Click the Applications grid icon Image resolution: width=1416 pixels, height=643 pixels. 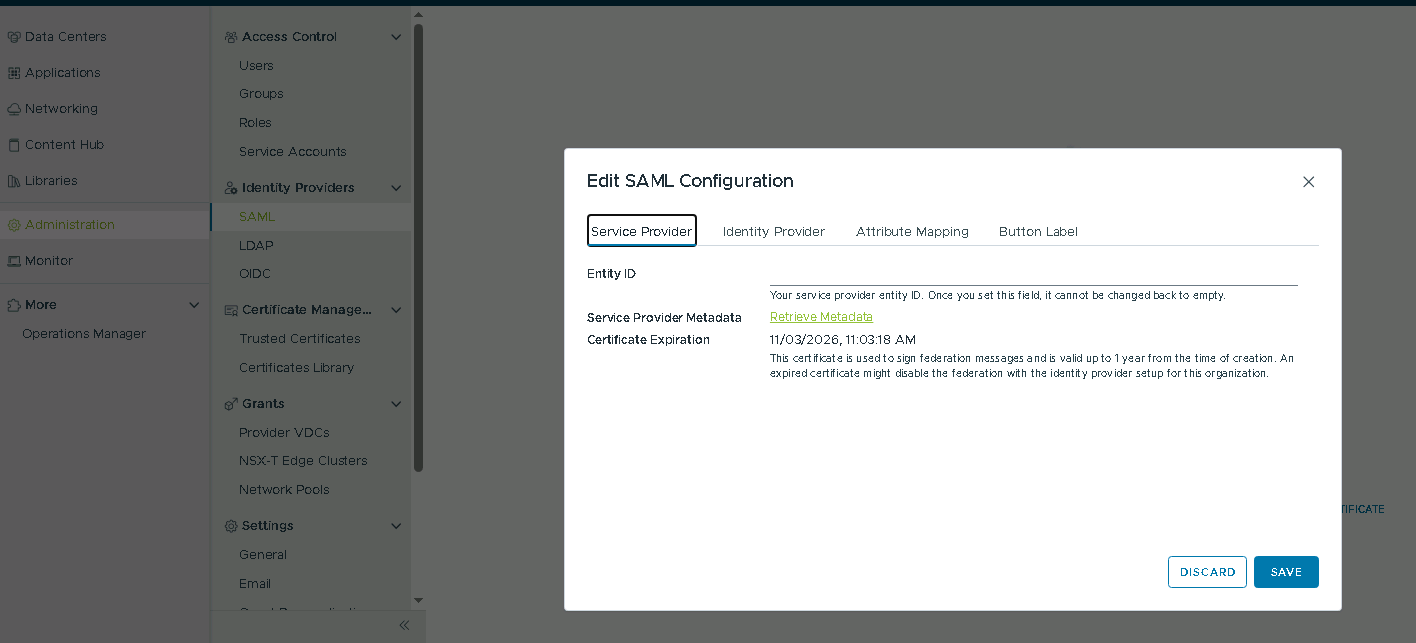[x=14, y=73]
